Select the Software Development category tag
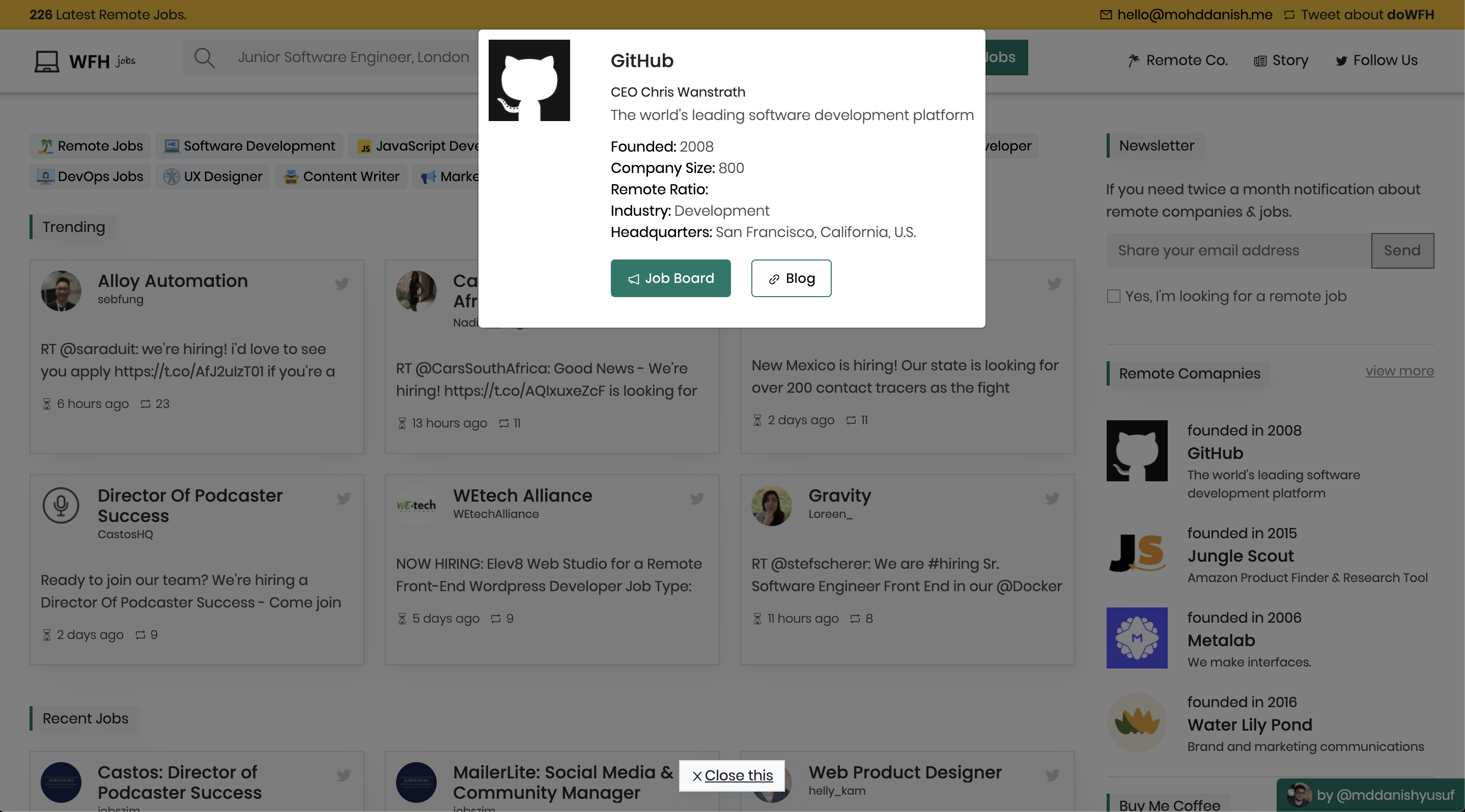Viewport: 1465px width, 812px height. click(x=249, y=146)
